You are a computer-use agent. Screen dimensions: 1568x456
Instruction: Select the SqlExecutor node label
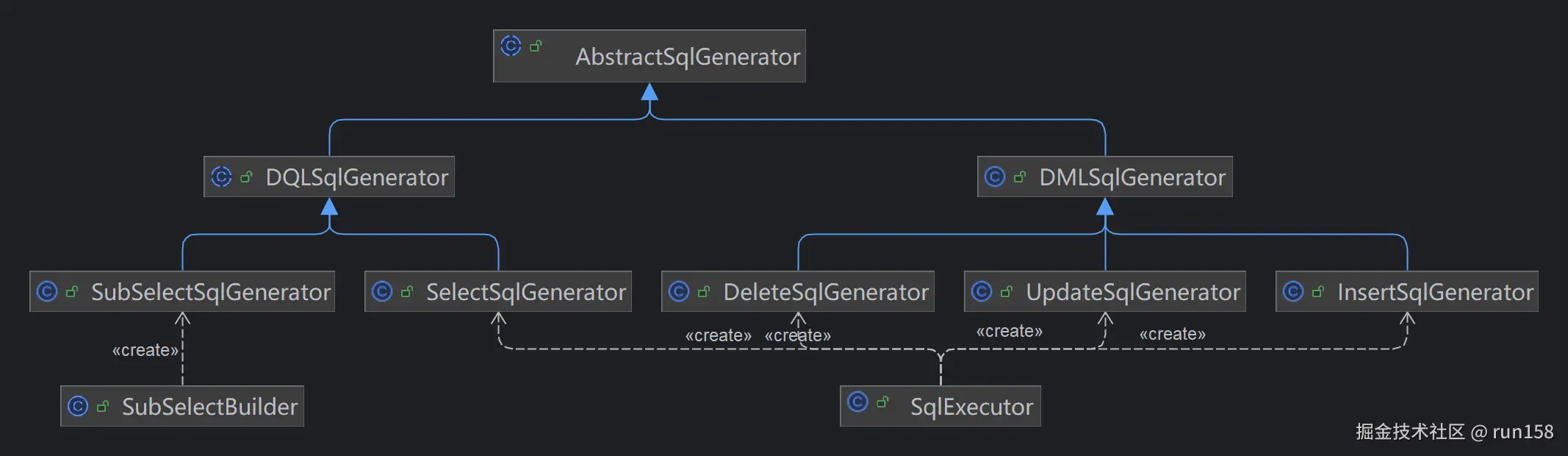pyautogui.click(x=971, y=407)
